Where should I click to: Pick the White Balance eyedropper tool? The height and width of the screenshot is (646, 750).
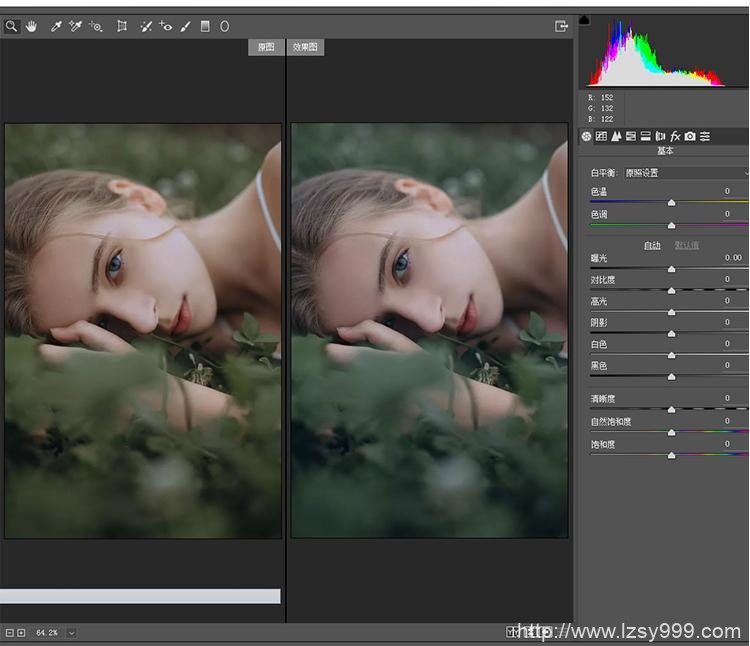click(56, 27)
